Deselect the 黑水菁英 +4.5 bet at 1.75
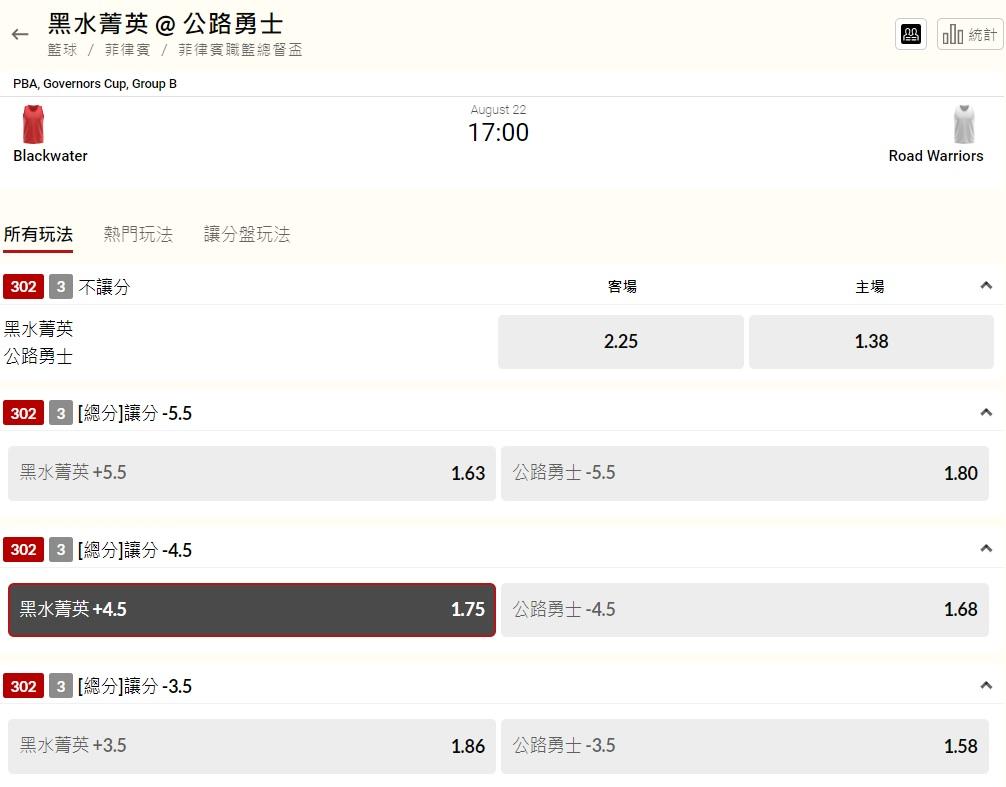The width and height of the screenshot is (1006, 787). pos(252,609)
